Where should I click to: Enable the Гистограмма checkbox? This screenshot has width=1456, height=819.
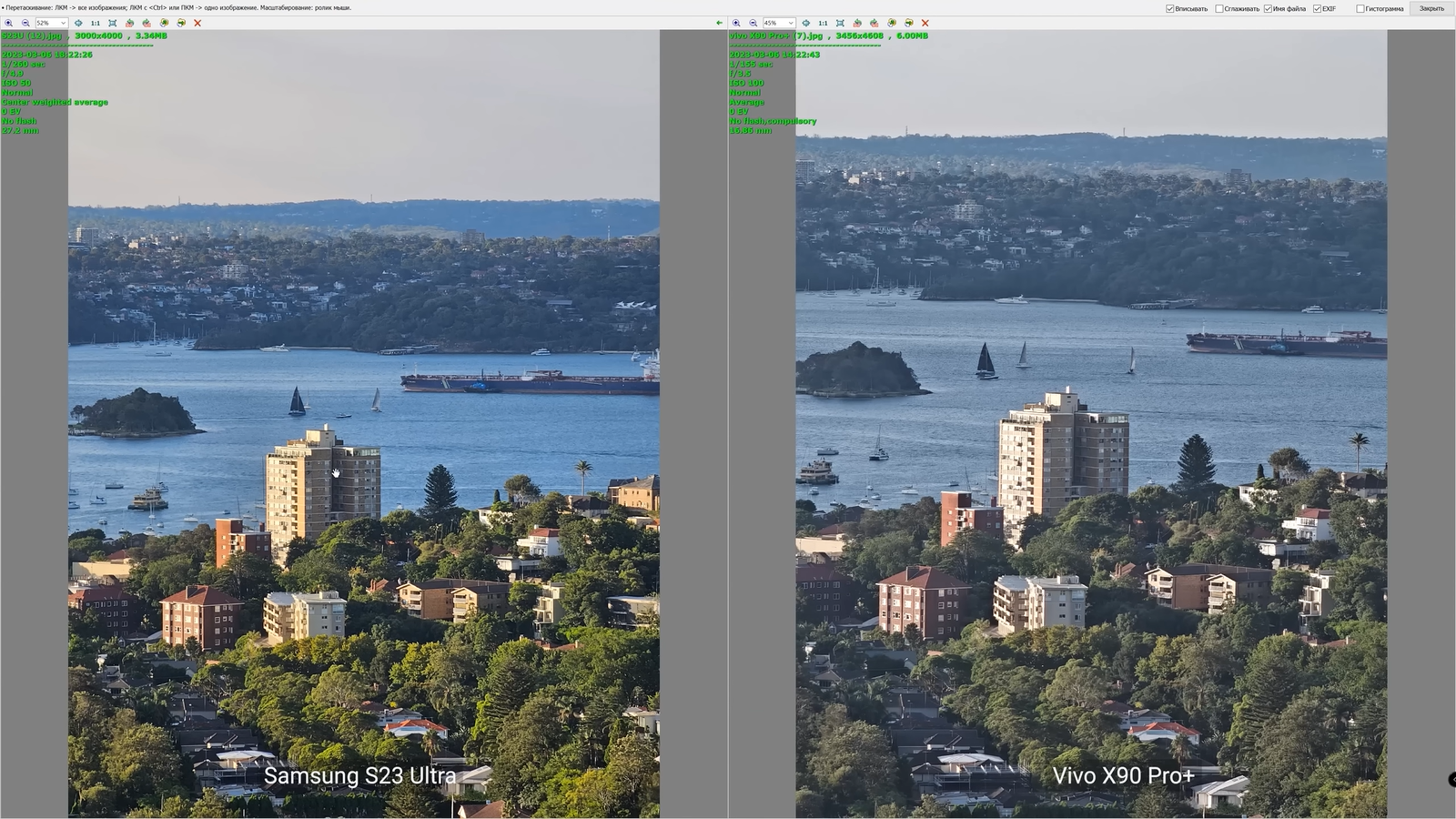[x=1360, y=9]
